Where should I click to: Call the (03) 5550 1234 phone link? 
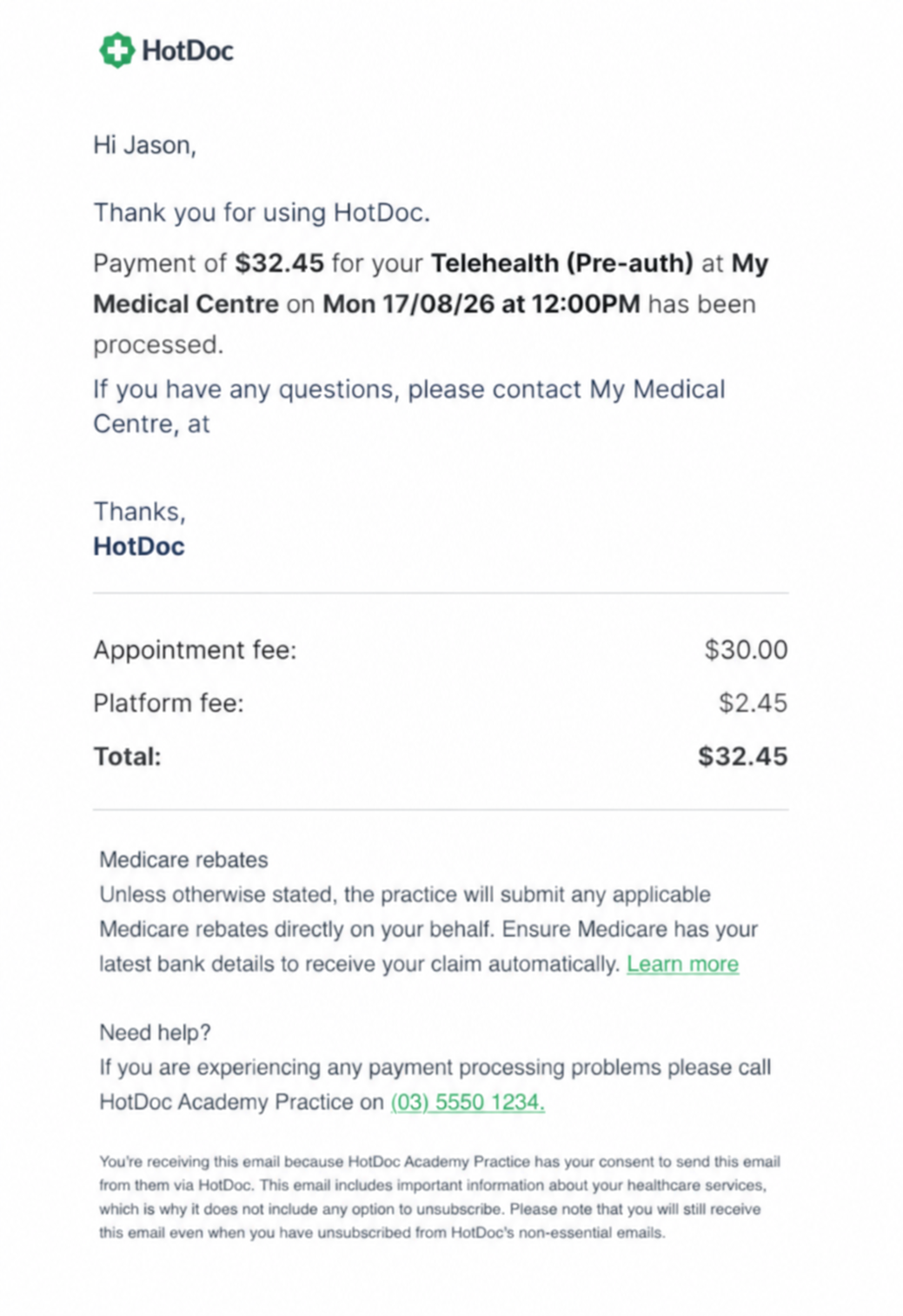(x=468, y=1102)
